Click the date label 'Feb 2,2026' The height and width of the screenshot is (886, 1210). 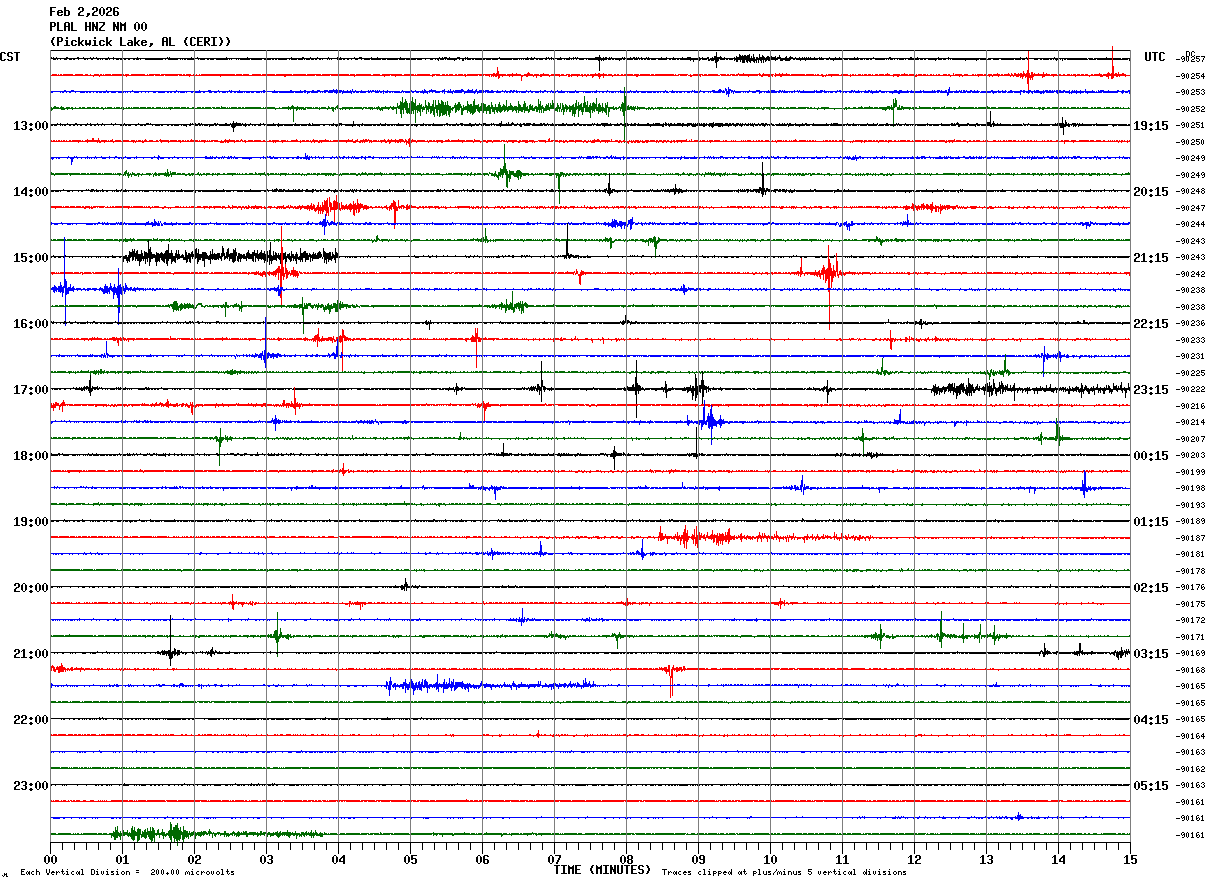pos(84,12)
